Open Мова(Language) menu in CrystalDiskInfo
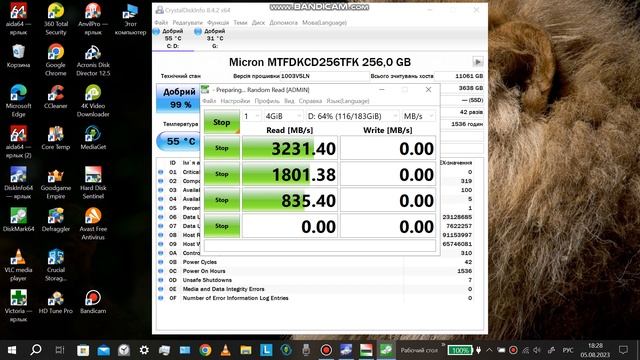Image resolution: width=640 pixels, height=360 pixels. coord(324,22)
